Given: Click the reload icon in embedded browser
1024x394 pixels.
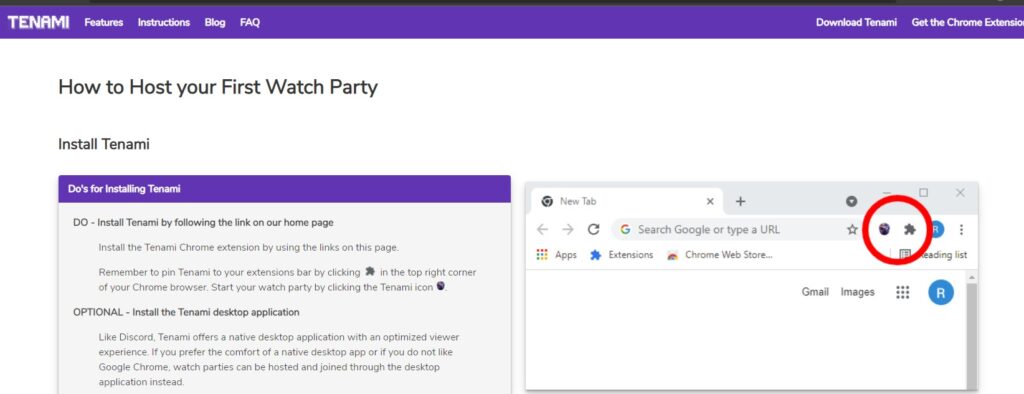Looking at the screenshot, I should pyautogui.click(x=593, y=229).
